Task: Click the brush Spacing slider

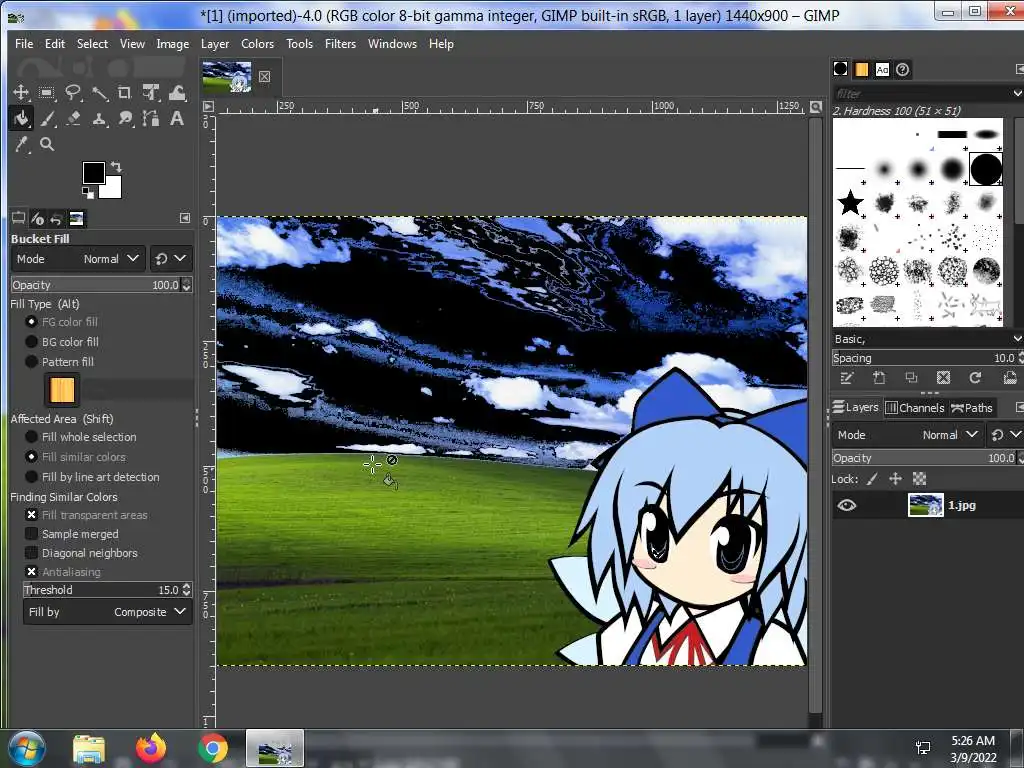Action: pyautogui.click(x=923, y=358)
